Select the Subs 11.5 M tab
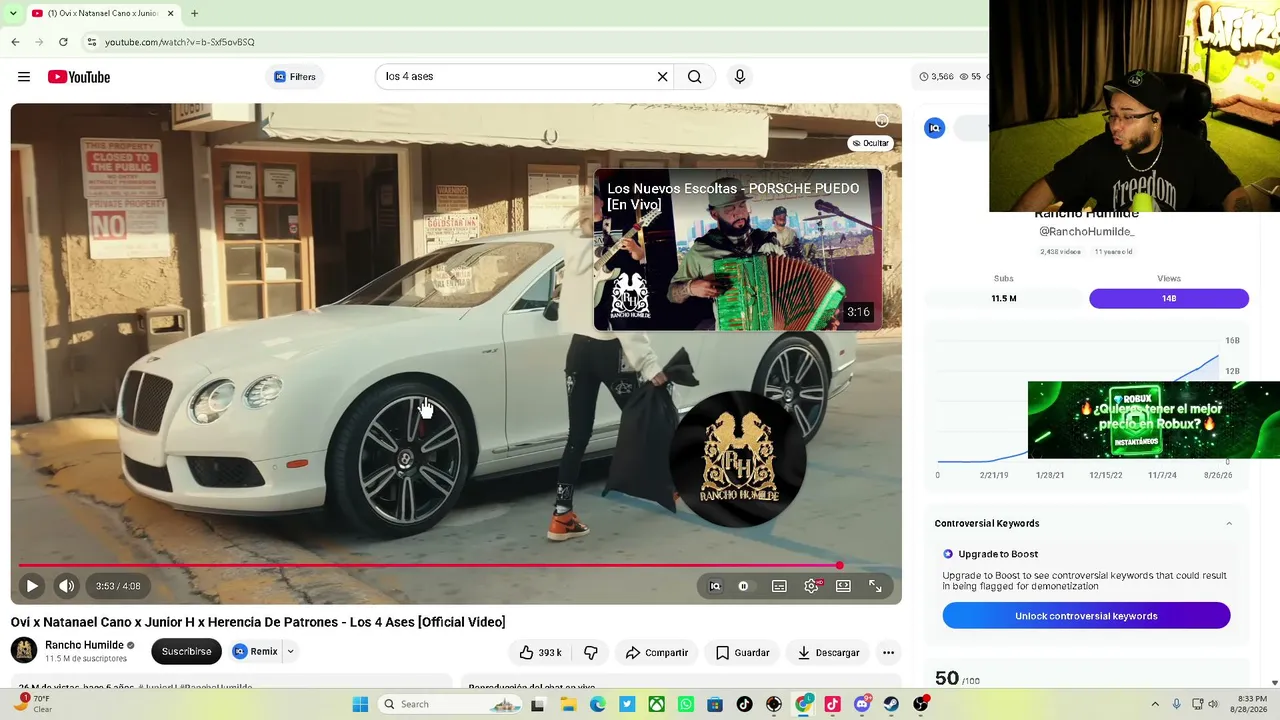The width and height of the screenshot is (1280, 720). coord(1004,298)
